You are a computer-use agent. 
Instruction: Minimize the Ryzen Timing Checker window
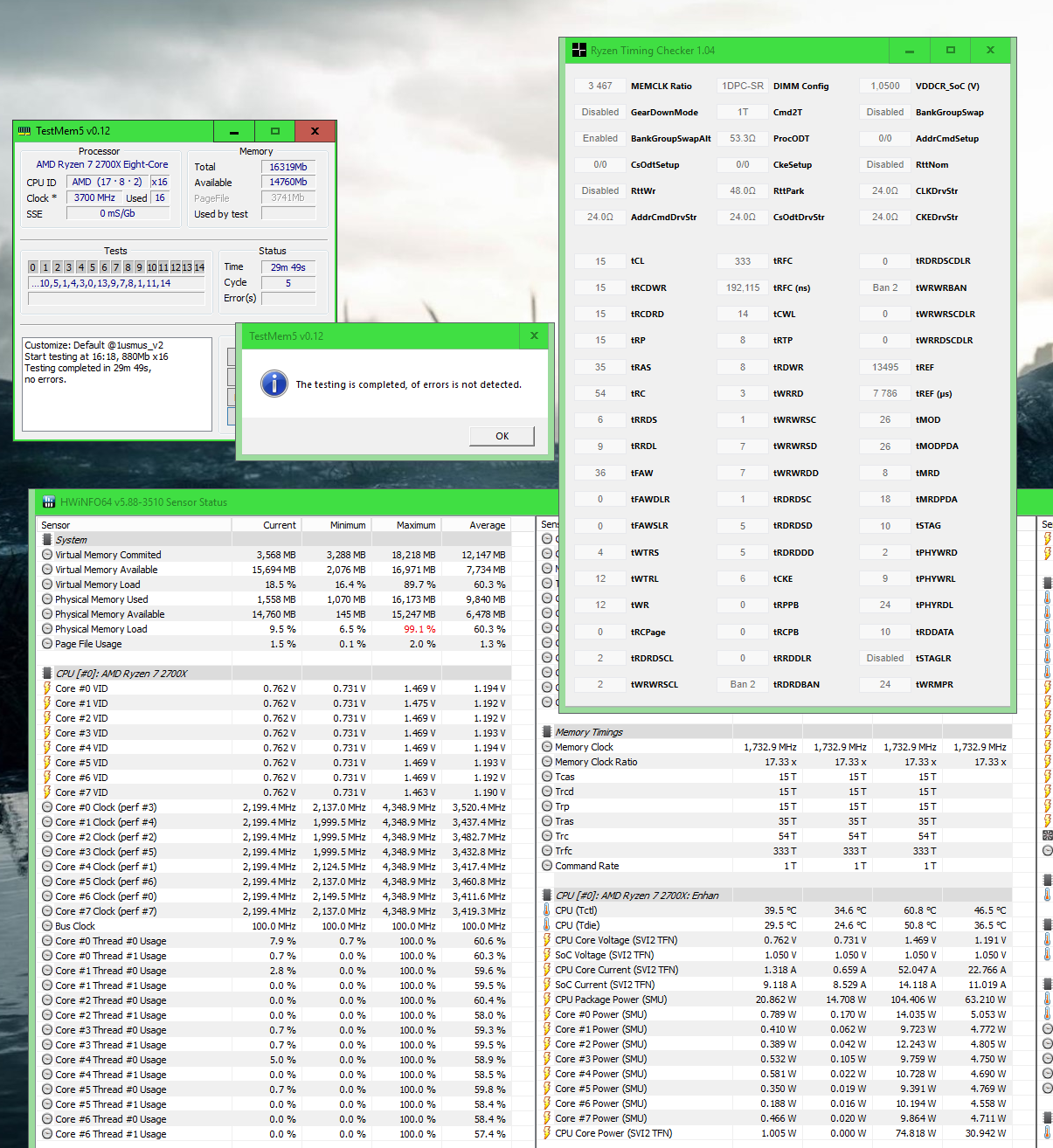coord(910,51)
